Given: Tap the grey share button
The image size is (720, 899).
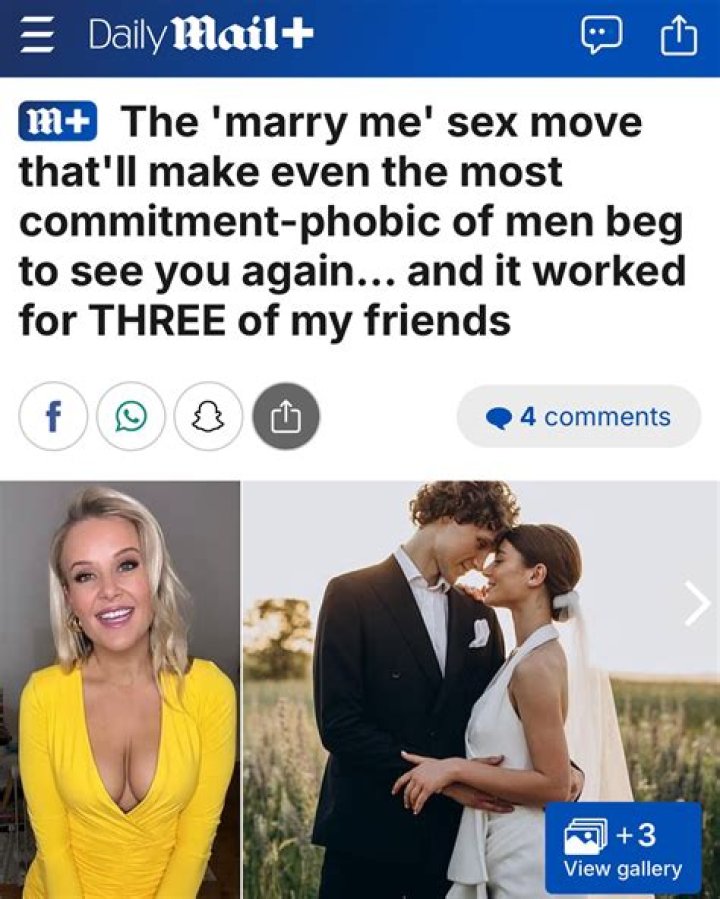Looking at the screenshot, I should [x=286, y=417].
